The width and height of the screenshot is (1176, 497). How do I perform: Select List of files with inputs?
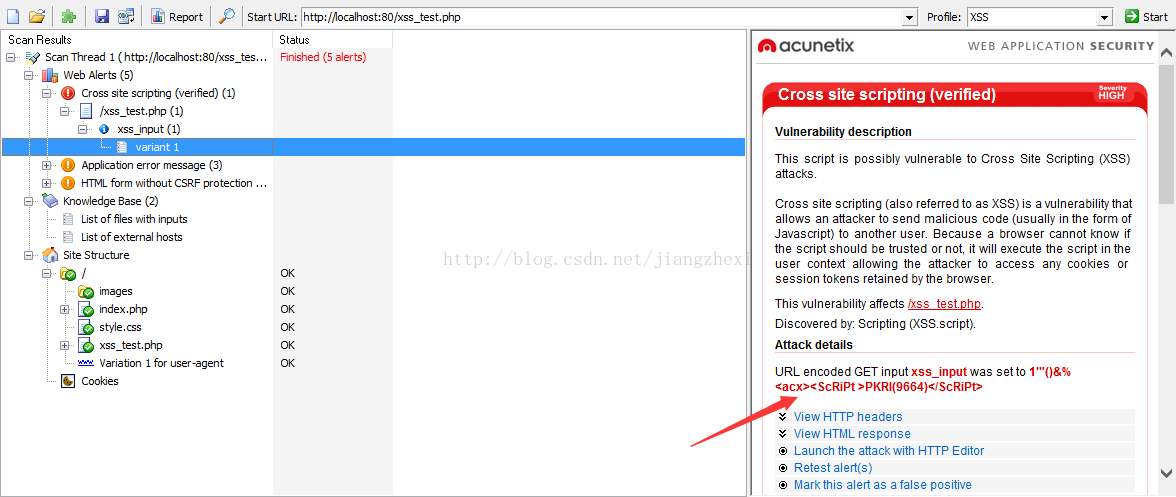[x=134, y=219]
